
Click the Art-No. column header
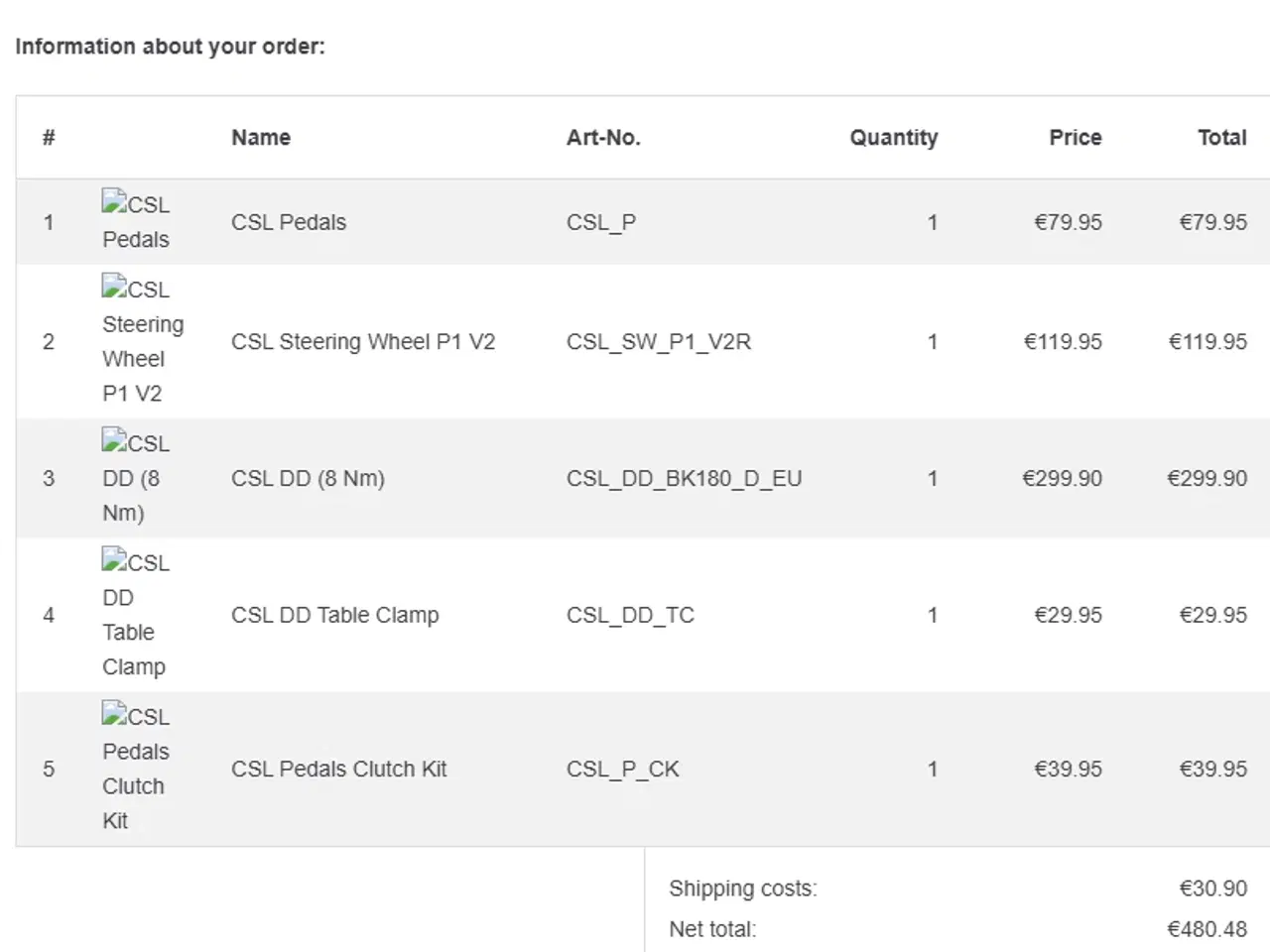[603, 138]
